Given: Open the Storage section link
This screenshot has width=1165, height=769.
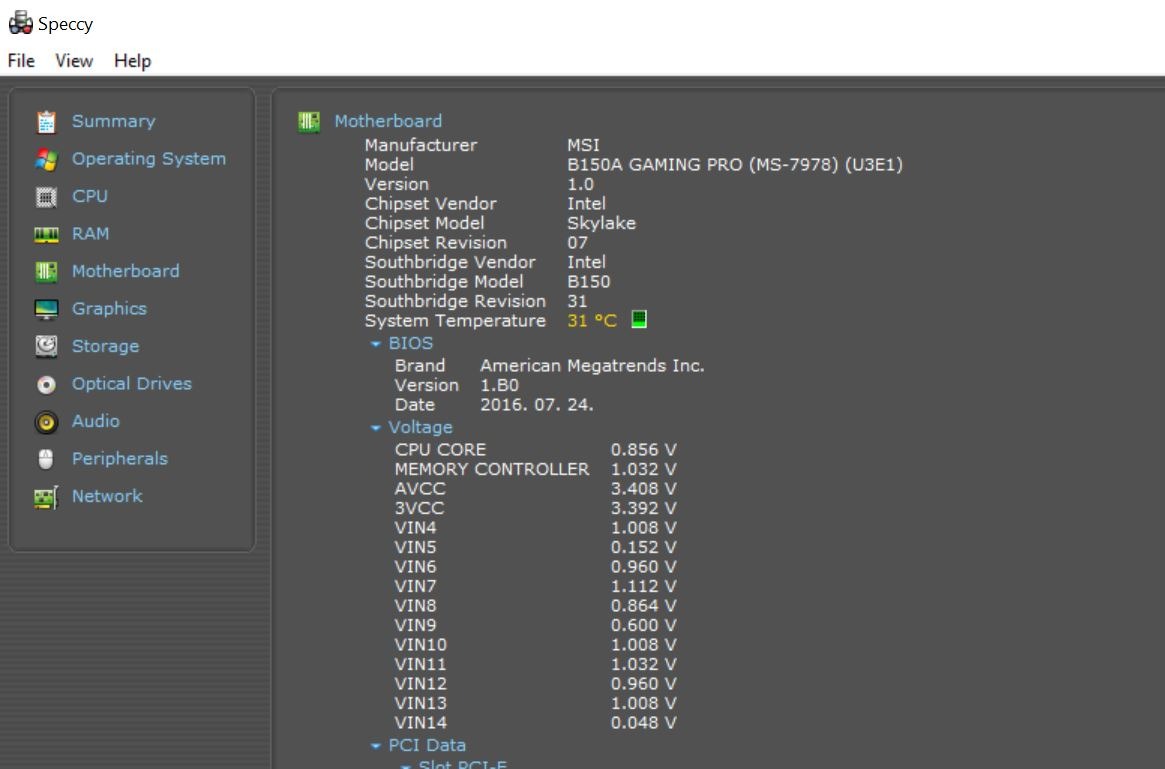Looking at the screenshot, I should tap(105, 346).
